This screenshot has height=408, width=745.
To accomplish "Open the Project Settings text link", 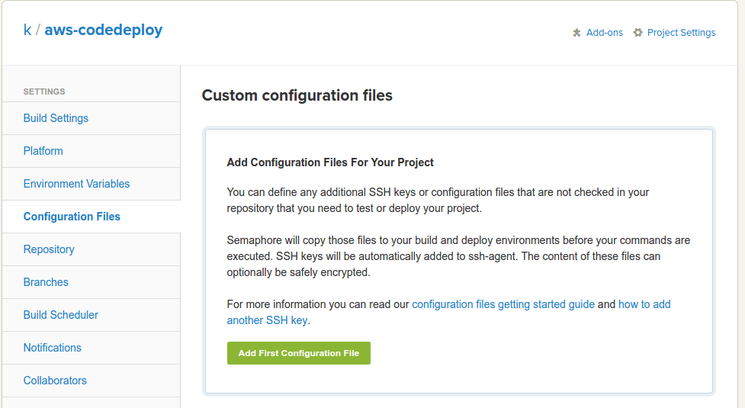I will click(x=681, y=33).
